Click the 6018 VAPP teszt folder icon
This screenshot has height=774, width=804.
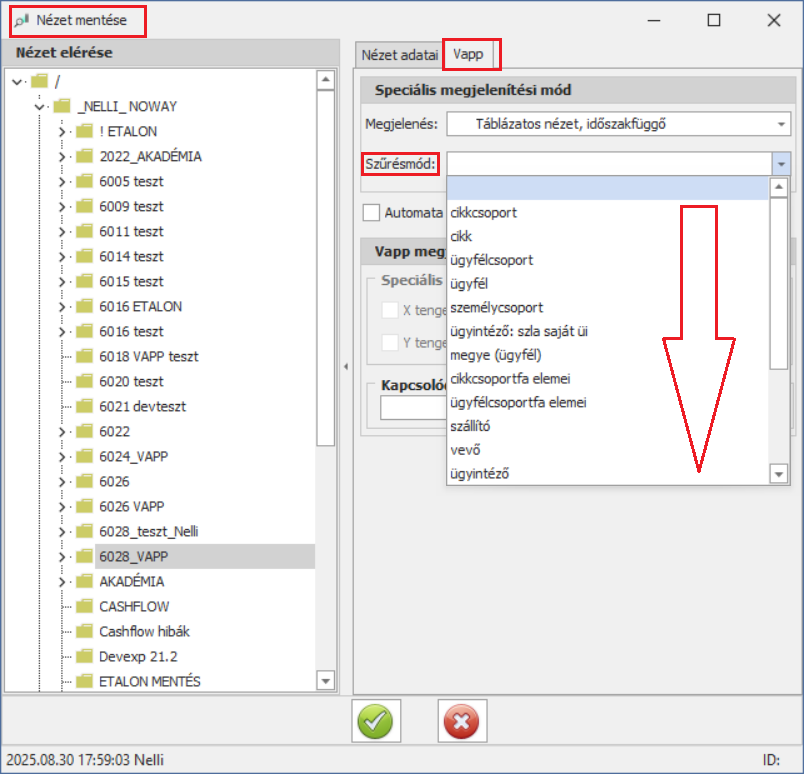pyautogui.click(x=84, y=356)
